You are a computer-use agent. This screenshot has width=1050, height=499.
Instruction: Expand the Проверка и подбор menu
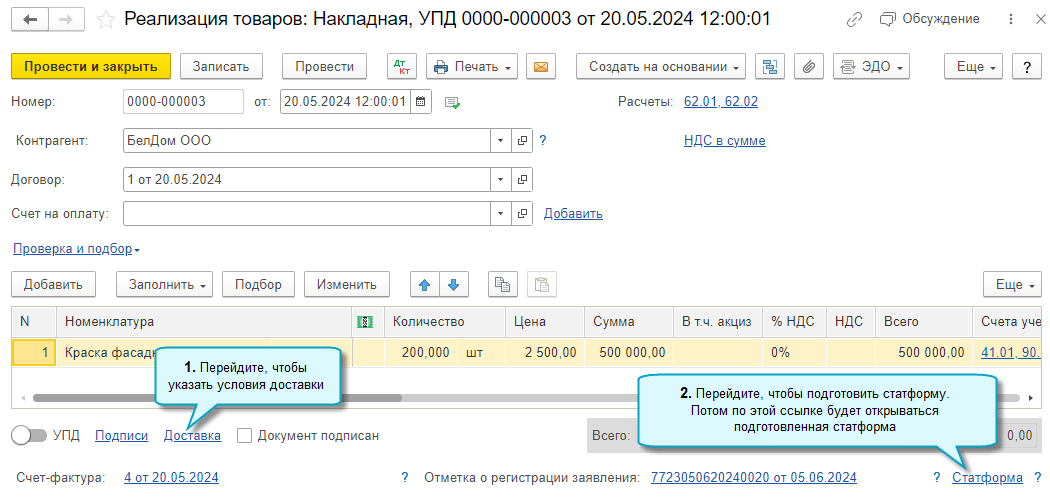(x=76, y=249)
